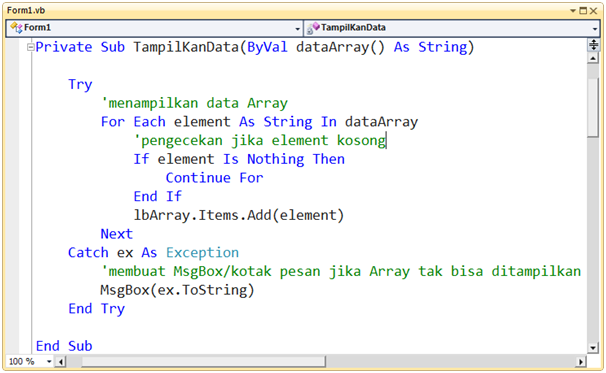606x373 pixels.
Task: Click the 'End Sub' line
Action: (x=64, y=346)
